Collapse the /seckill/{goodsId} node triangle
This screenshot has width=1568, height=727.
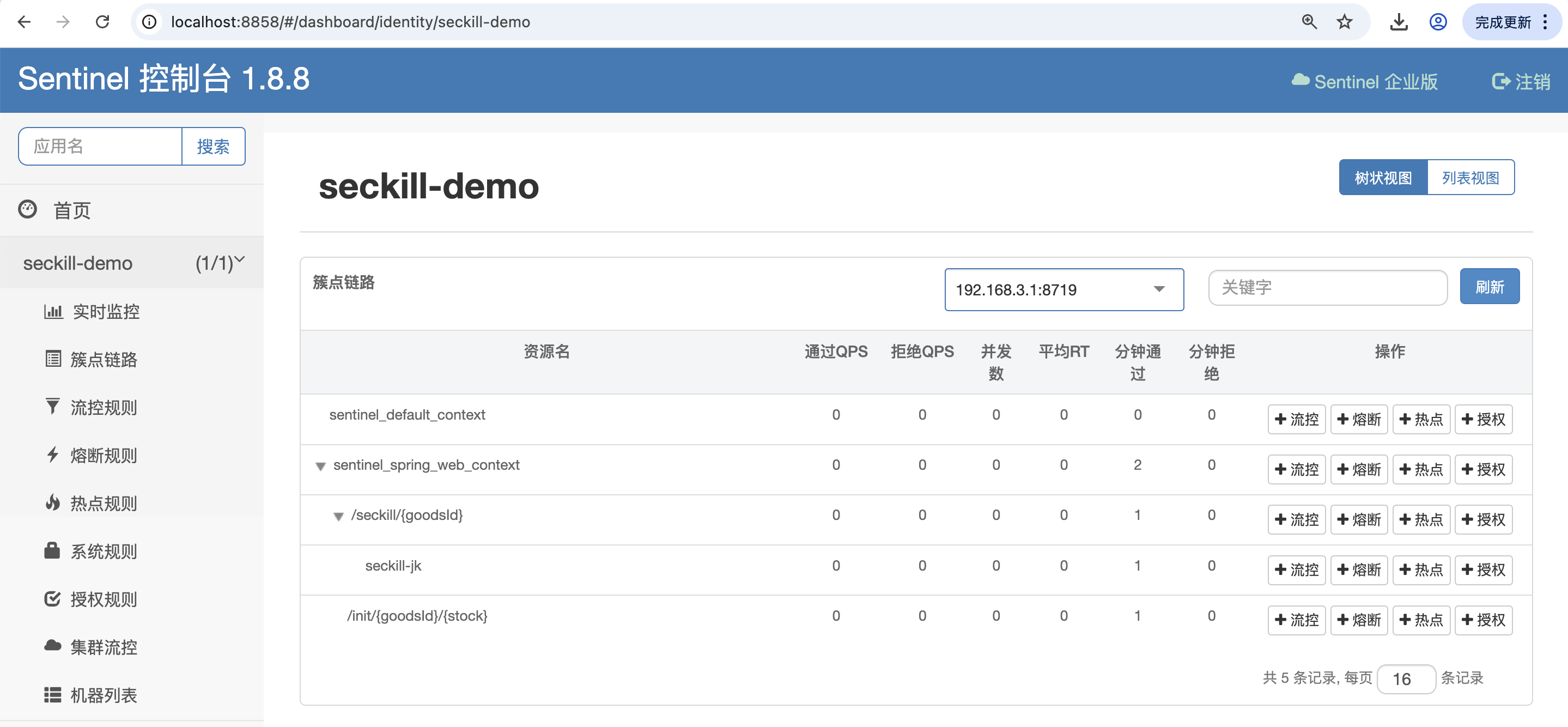338,517
